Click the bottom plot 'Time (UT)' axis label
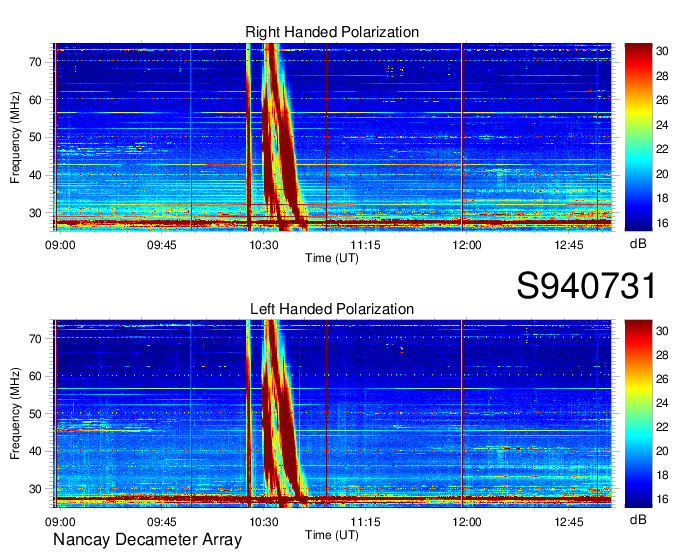 point(332,535)
